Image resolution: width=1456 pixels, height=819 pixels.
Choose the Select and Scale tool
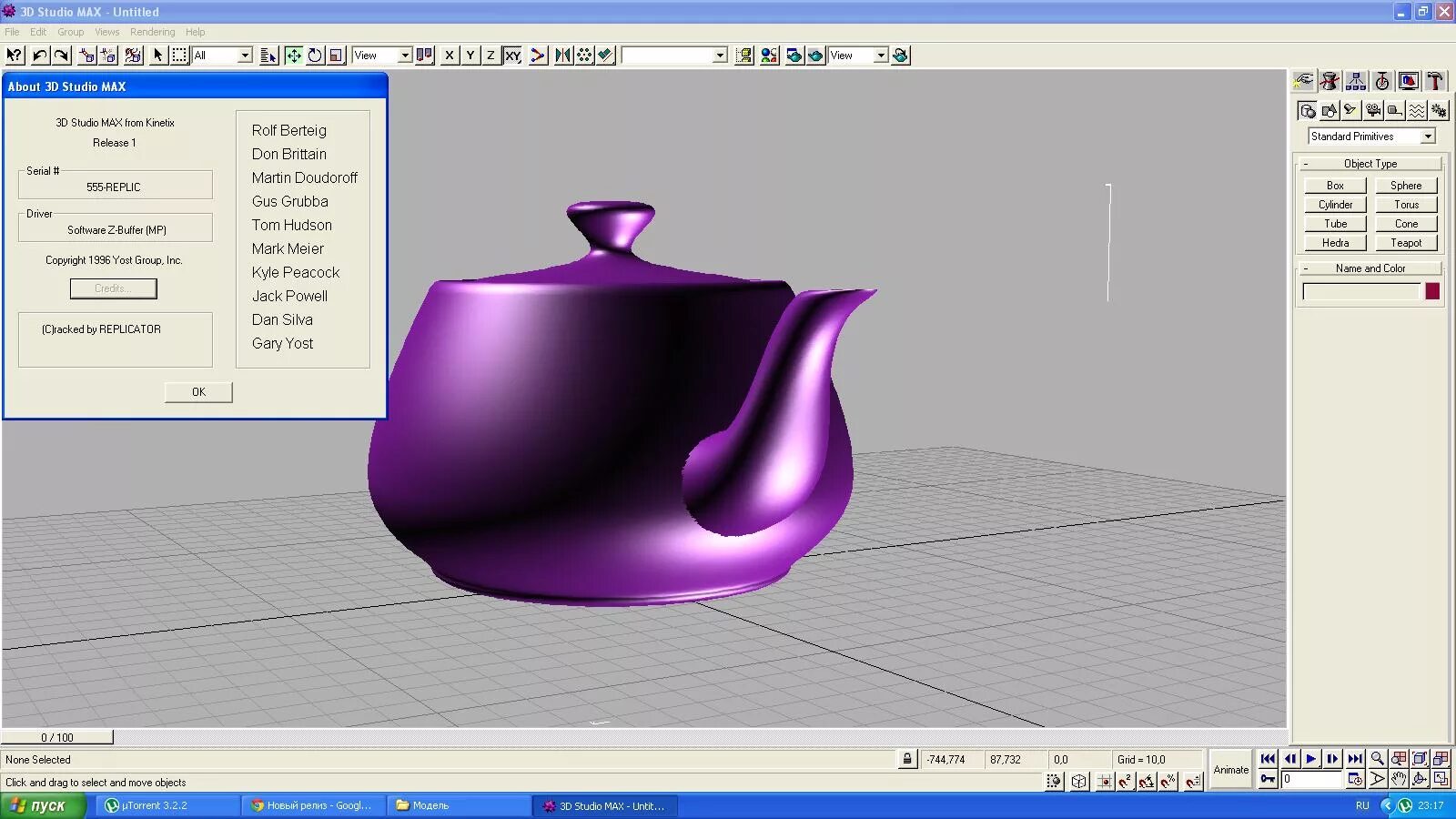(337, 56)
